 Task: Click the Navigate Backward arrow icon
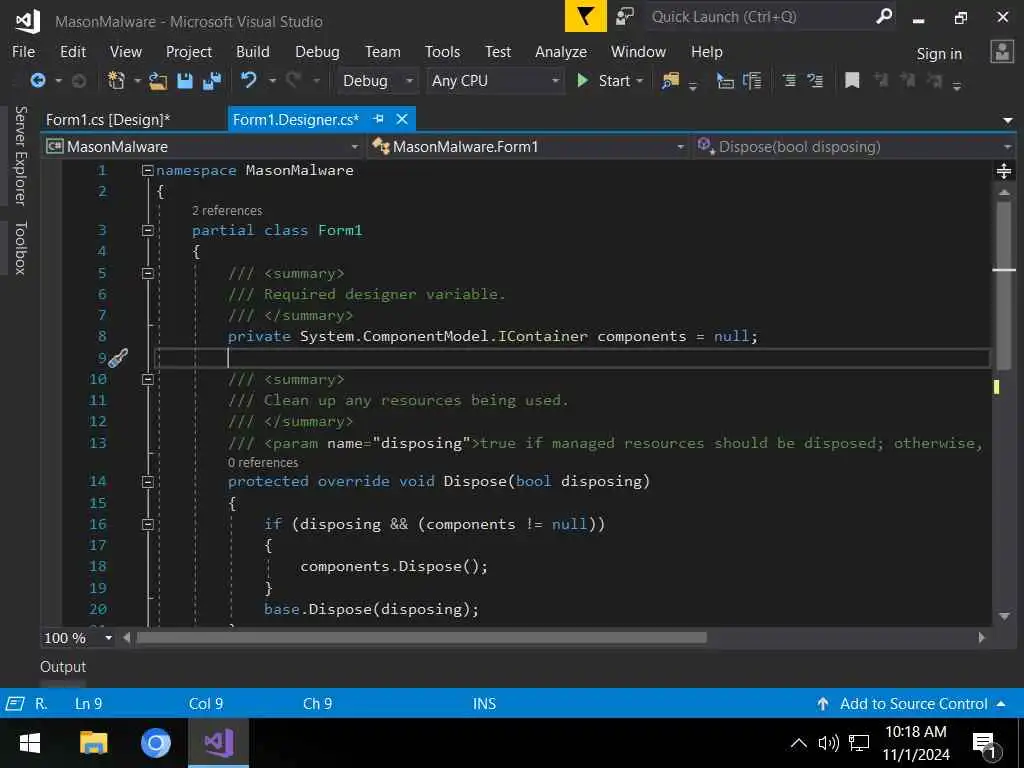point(38,80)
